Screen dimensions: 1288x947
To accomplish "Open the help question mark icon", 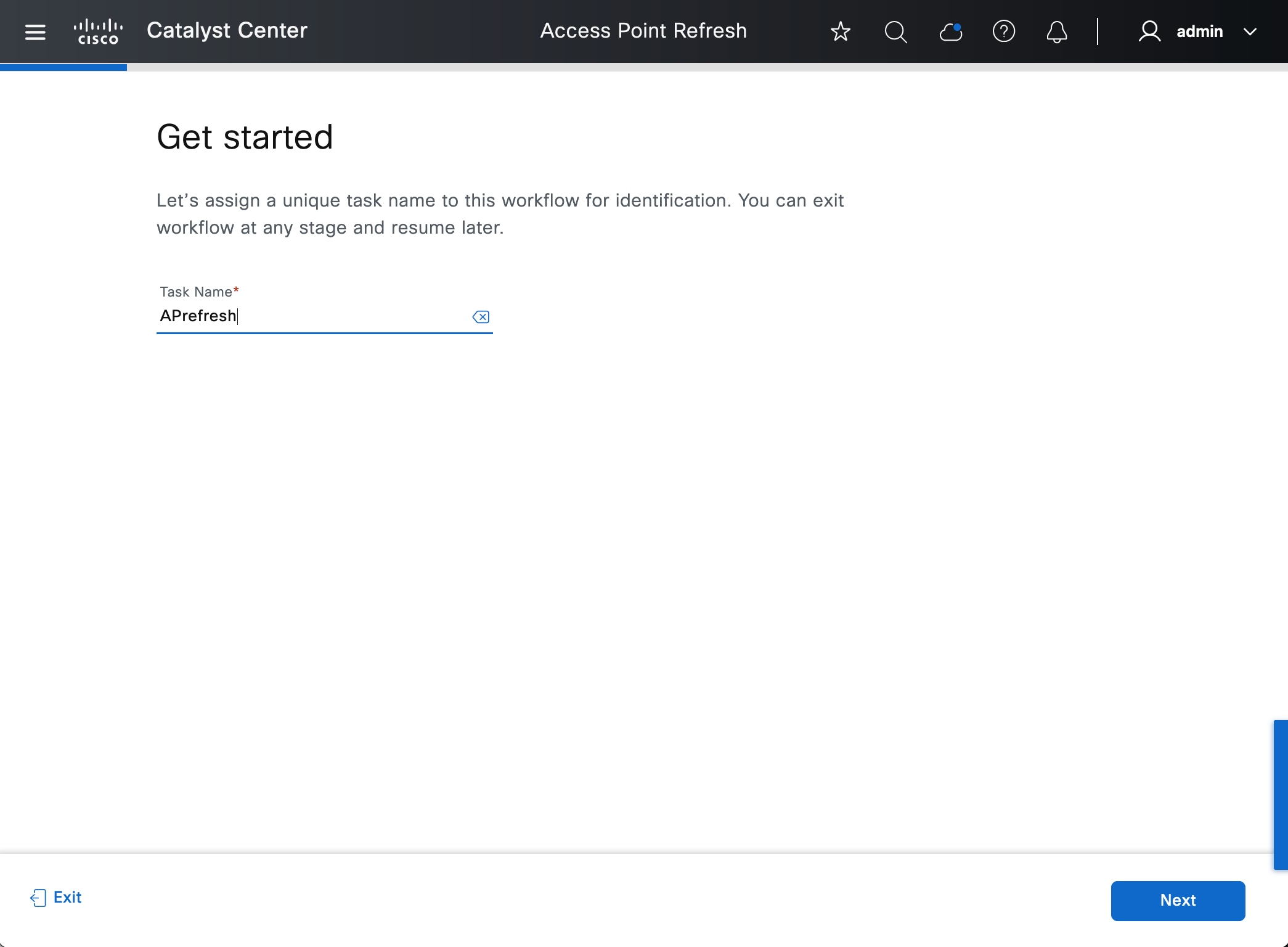I will click(x=1003, y=31).
